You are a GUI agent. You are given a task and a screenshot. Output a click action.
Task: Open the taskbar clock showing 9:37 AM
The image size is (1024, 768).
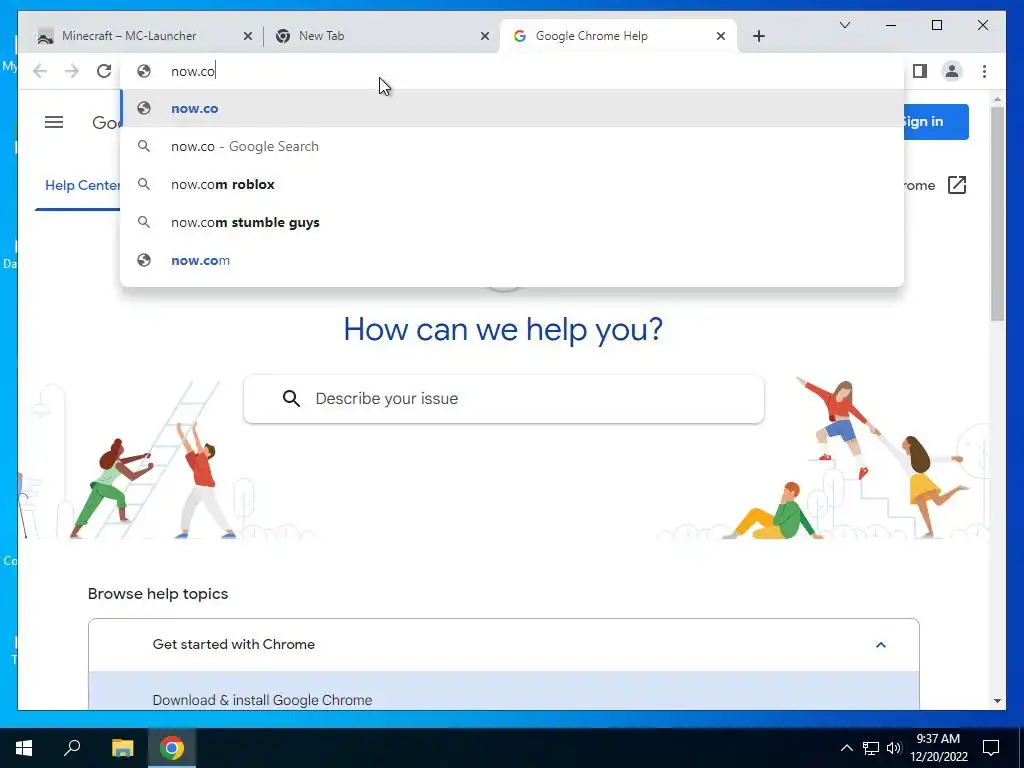point(938,748)
